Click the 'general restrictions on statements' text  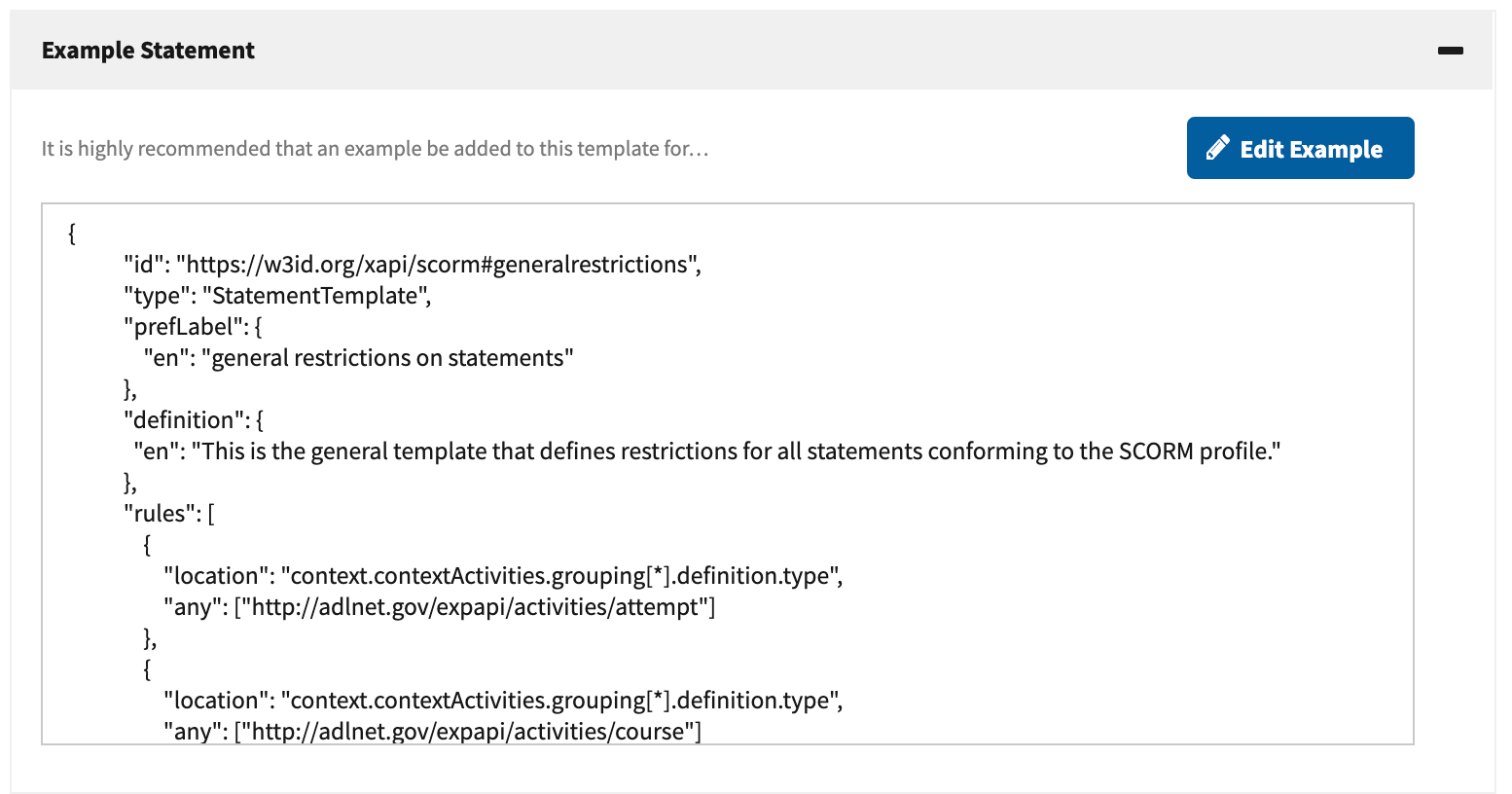coord(387,358)
